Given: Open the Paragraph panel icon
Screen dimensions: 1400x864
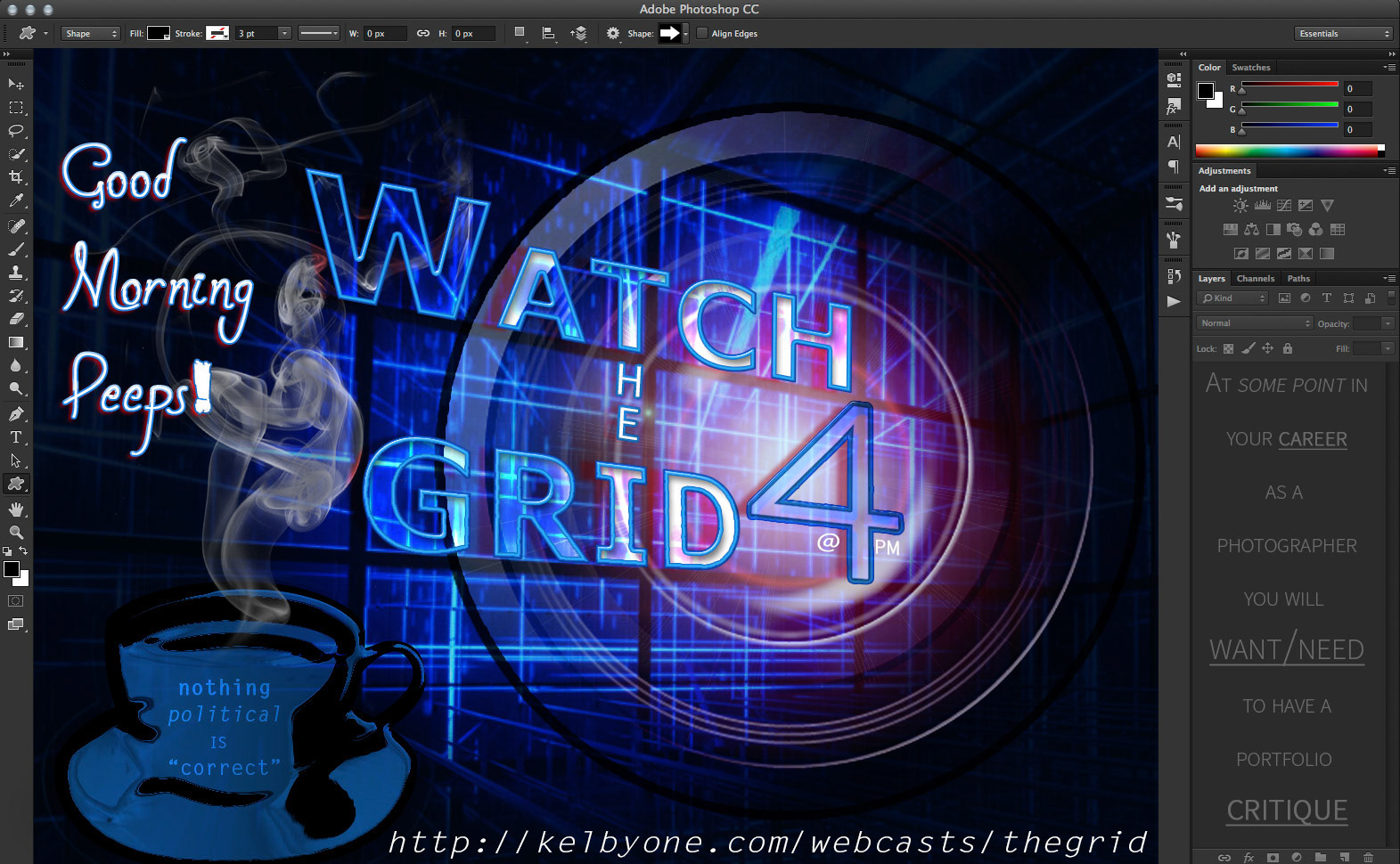Looking at the screenshot, I should click(1174, 167).
